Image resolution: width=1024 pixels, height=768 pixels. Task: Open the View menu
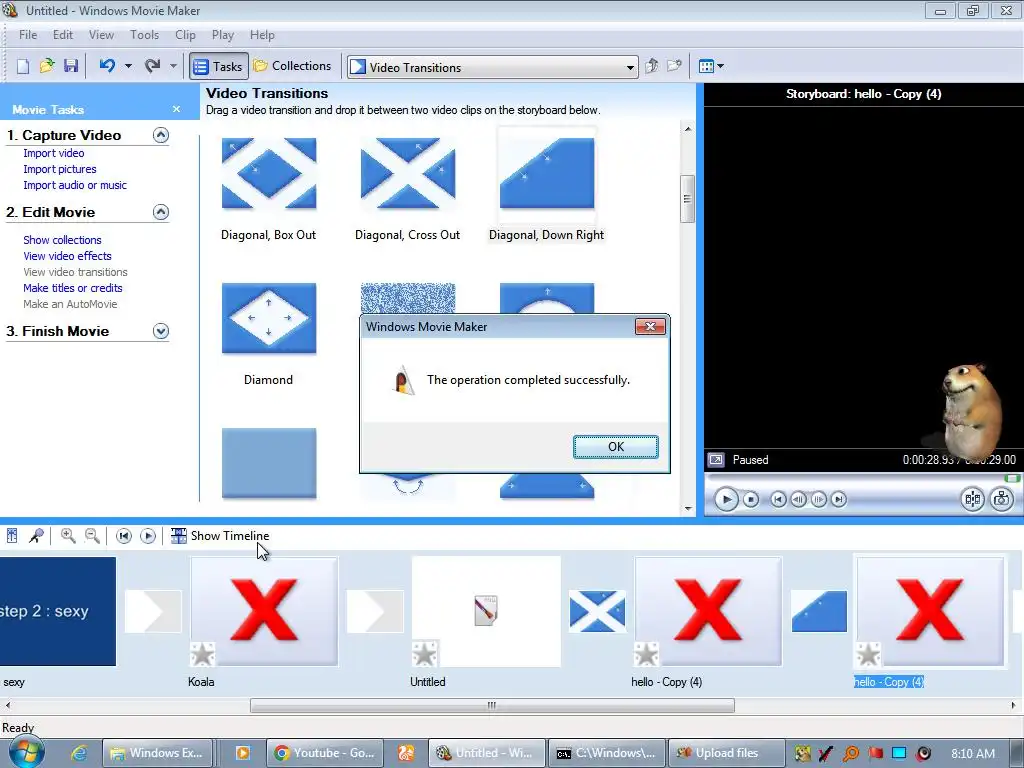(101, 35)
